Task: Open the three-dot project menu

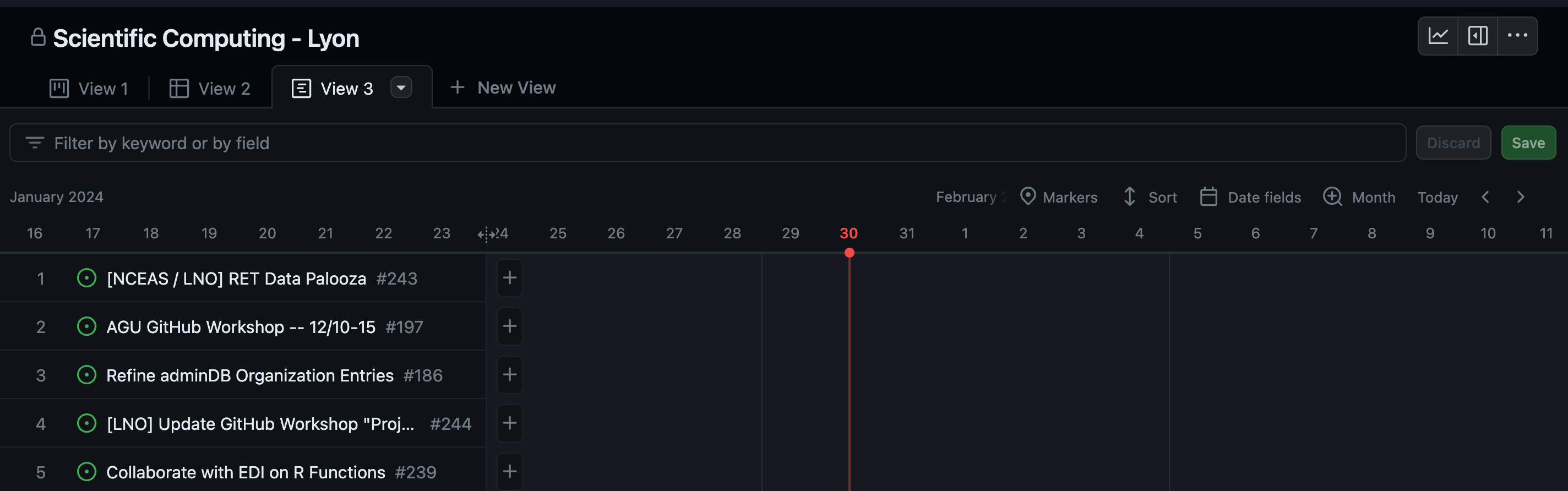Action: pyautogui.click(x=1517, y=36)
